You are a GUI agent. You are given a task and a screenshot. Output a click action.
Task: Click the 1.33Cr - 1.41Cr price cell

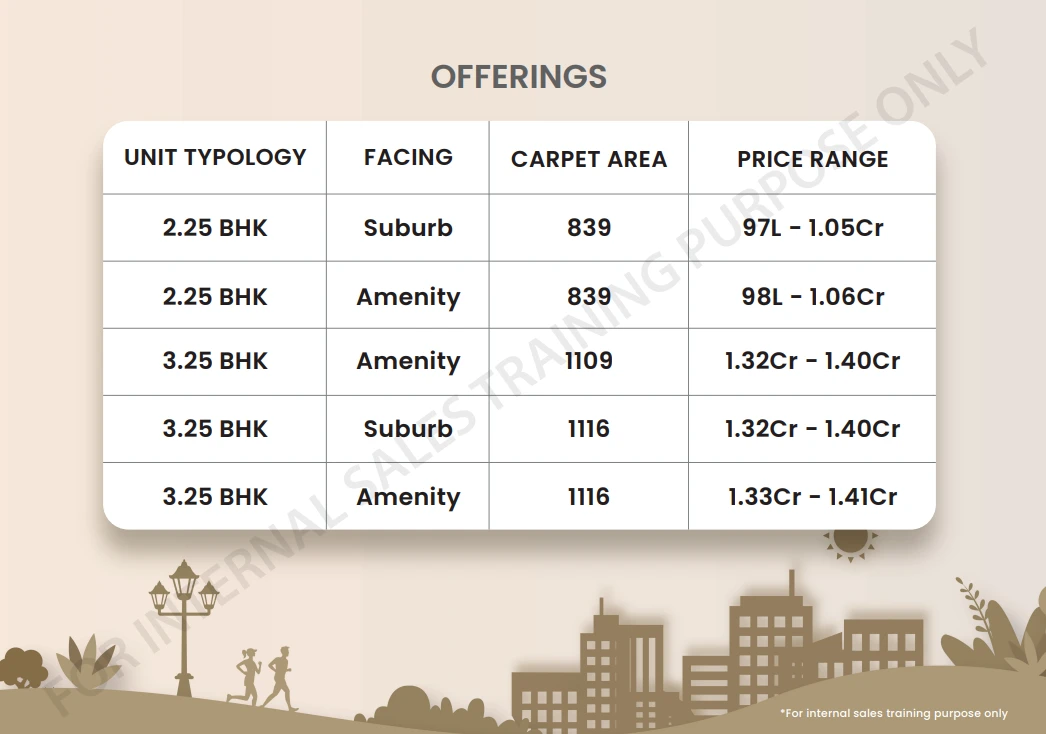pos(813,496)
